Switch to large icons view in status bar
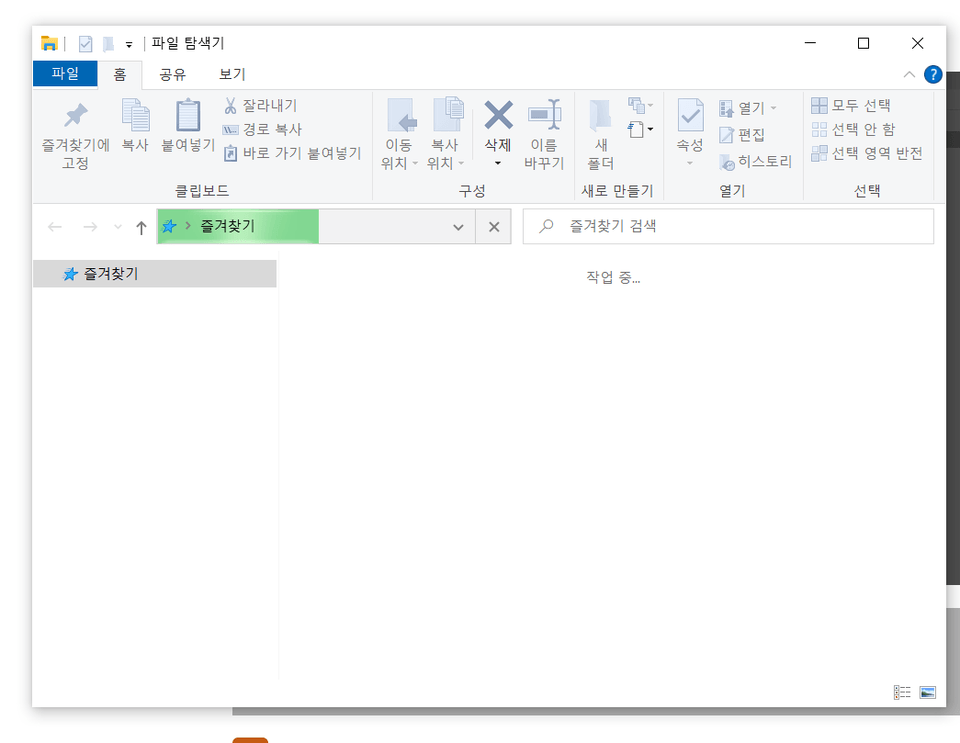 [928, 692]
